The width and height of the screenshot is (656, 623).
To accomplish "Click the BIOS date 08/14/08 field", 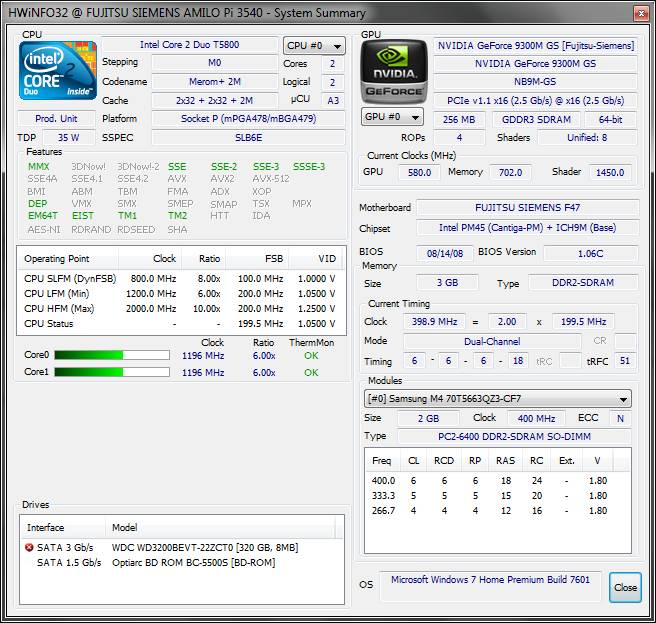I will tap(445, 254).
